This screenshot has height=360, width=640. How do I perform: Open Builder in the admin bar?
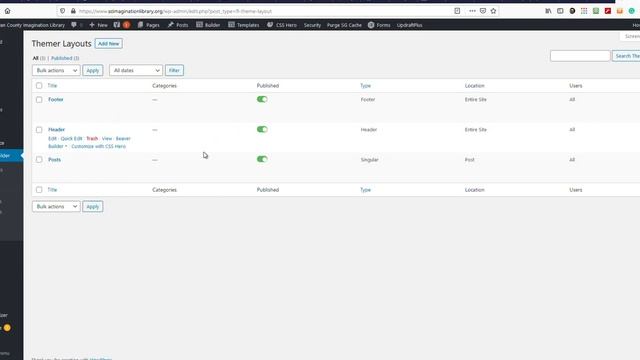(208, 25)
